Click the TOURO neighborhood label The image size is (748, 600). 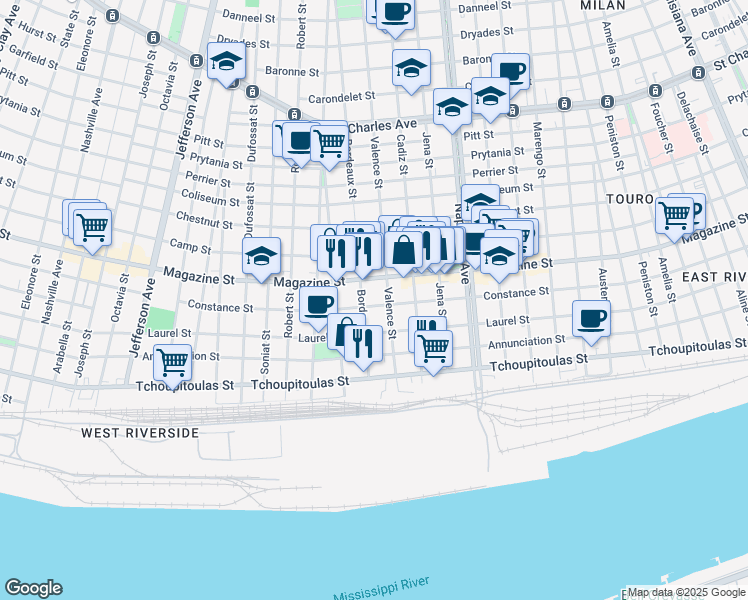(630, 199)
